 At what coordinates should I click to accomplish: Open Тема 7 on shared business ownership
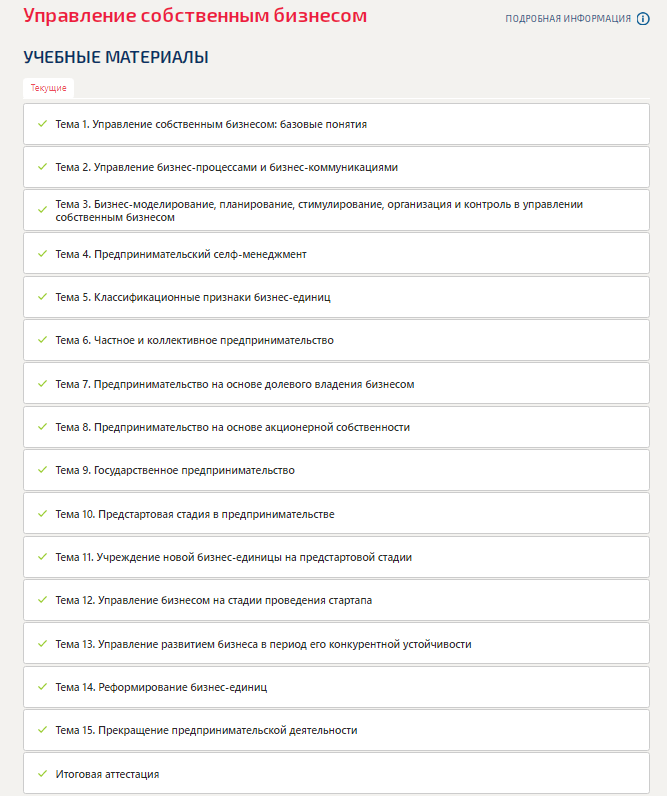click(x=337, y=384)
